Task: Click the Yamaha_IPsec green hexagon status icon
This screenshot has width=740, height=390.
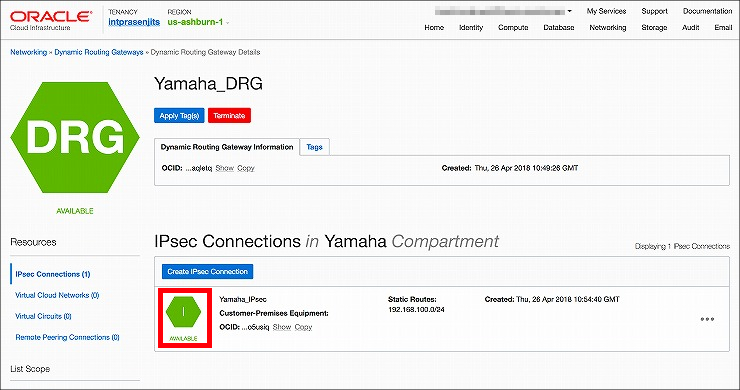Action: [184, 312]
